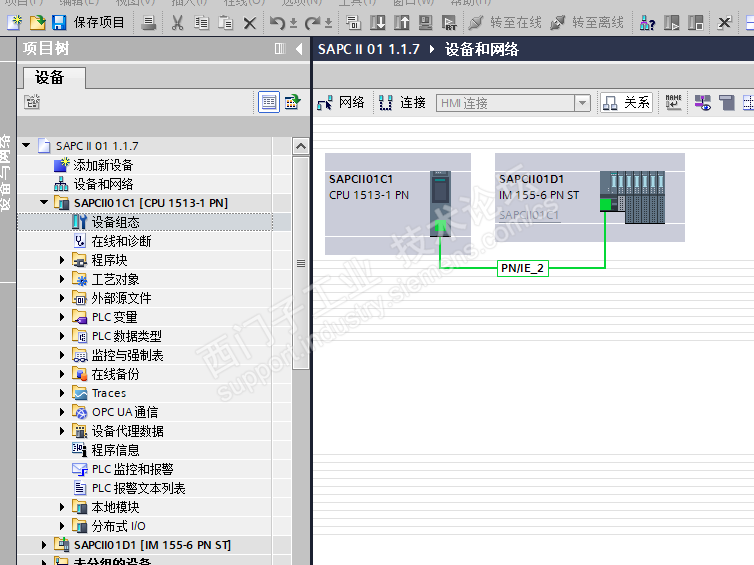Viewport: 754px width, 565px height.
Task: Click the Delete X icon
Action: [250, 23]
